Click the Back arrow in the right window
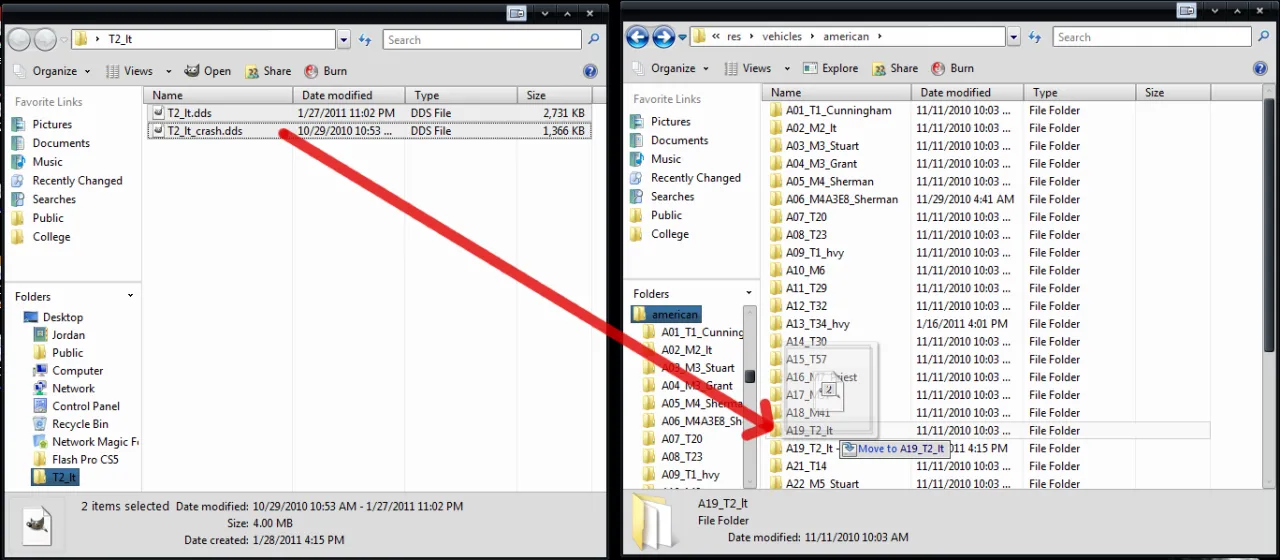Viewport: 1280px width, 560px height. (x=637, y=37)
